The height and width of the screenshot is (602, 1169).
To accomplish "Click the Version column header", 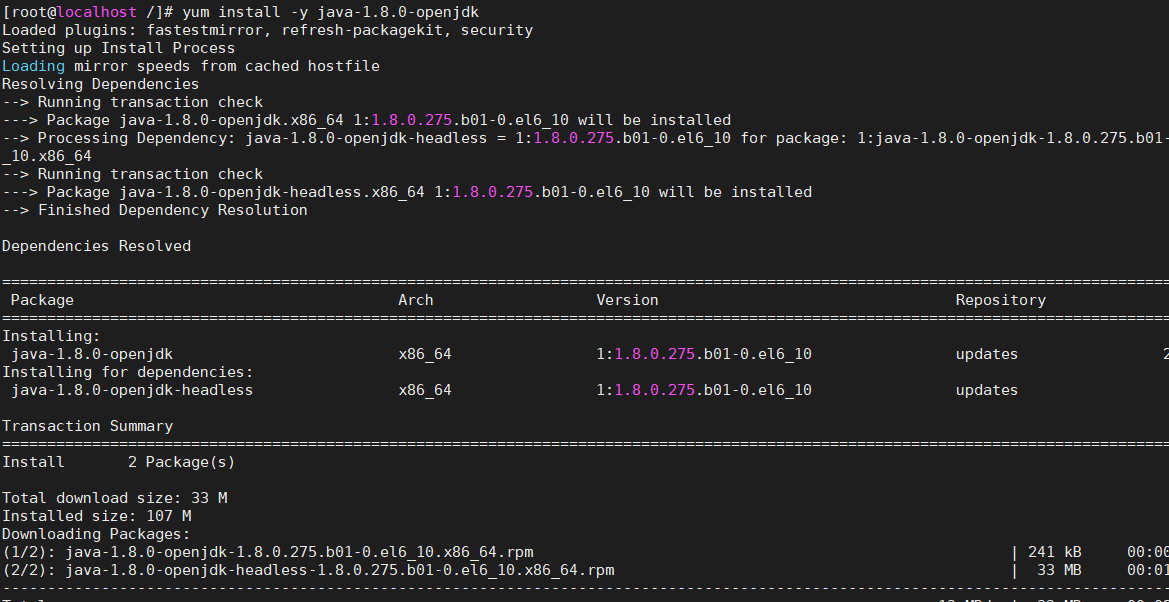I will pos(627,300).
